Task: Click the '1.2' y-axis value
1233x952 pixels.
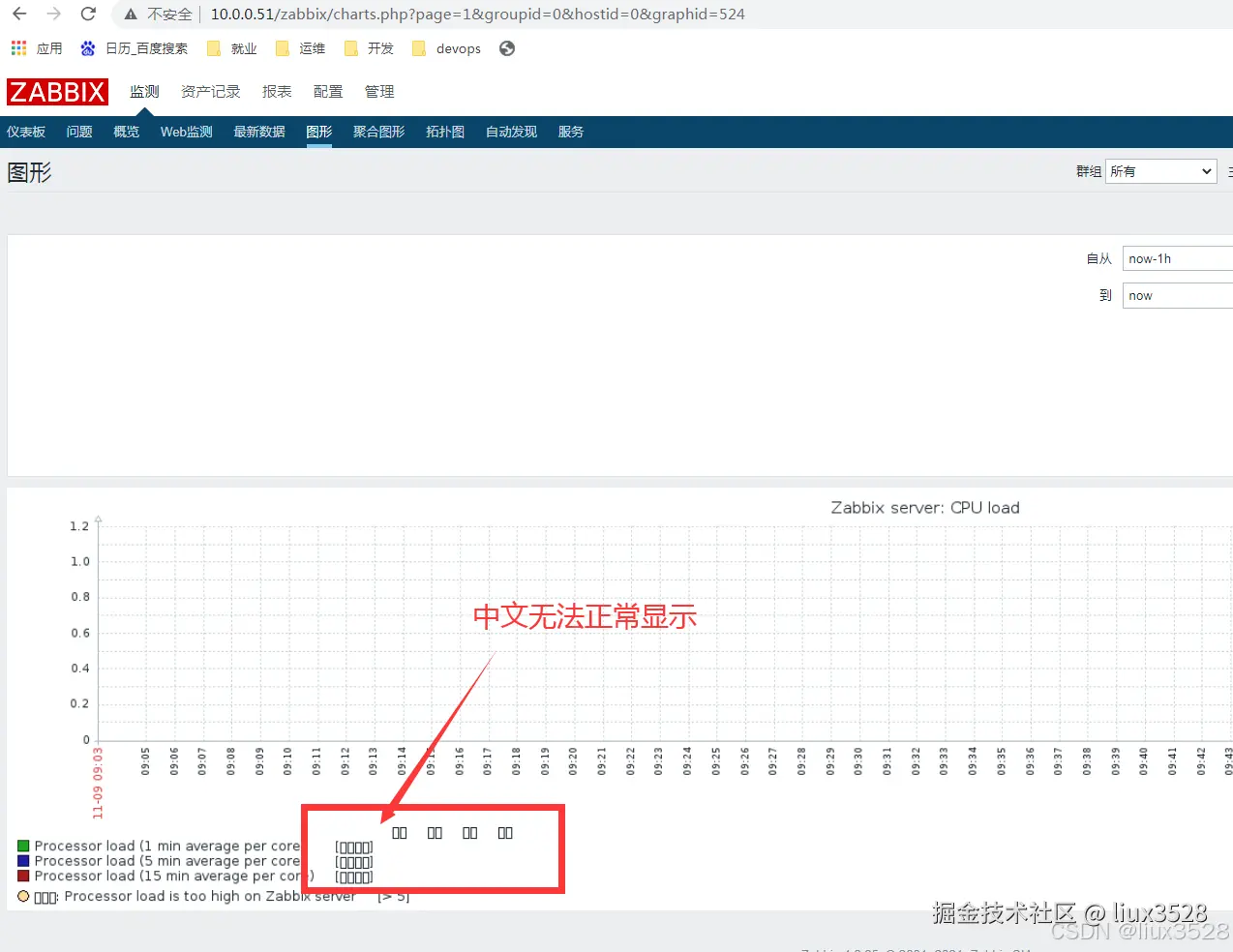Action: coord(79,526)
